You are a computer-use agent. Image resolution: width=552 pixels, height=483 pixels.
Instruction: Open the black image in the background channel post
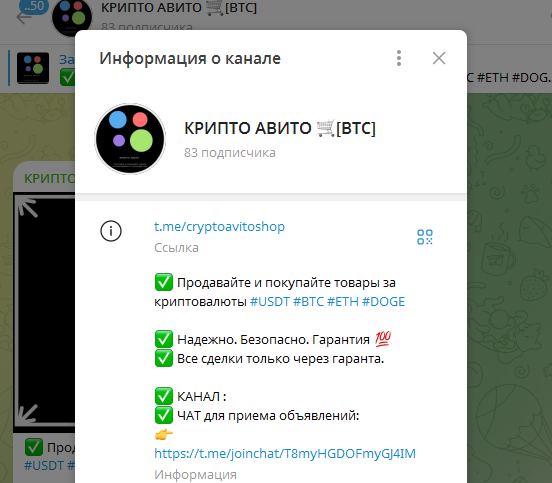44,312
